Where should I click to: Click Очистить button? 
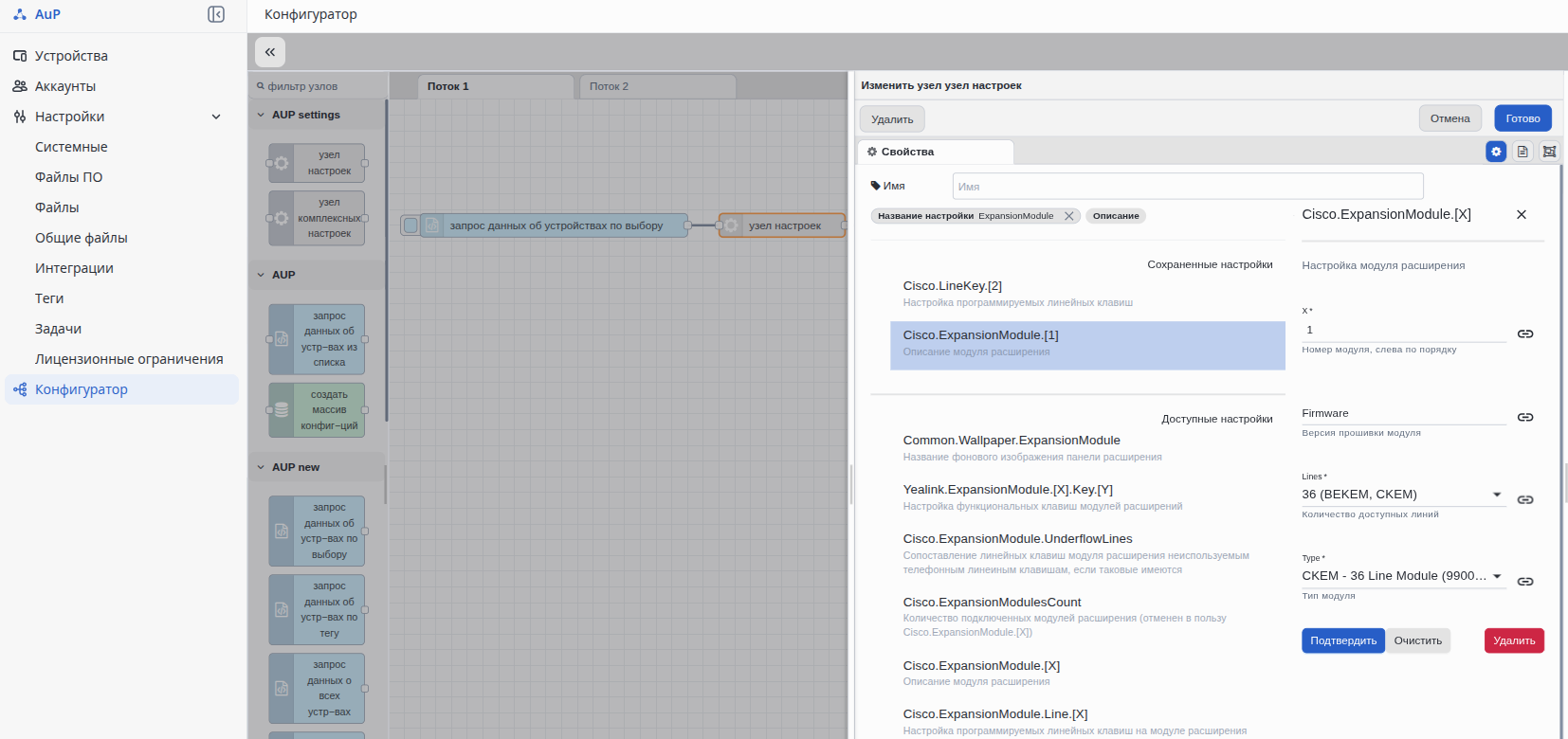[x=1418, y=640]
